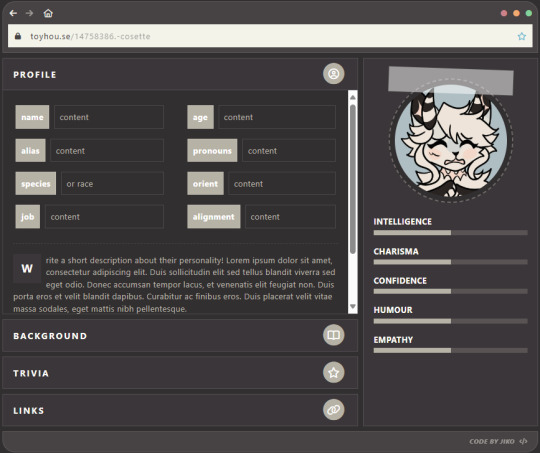
Task: Click the padlock icon in address bar
Action: click(18, 36)
